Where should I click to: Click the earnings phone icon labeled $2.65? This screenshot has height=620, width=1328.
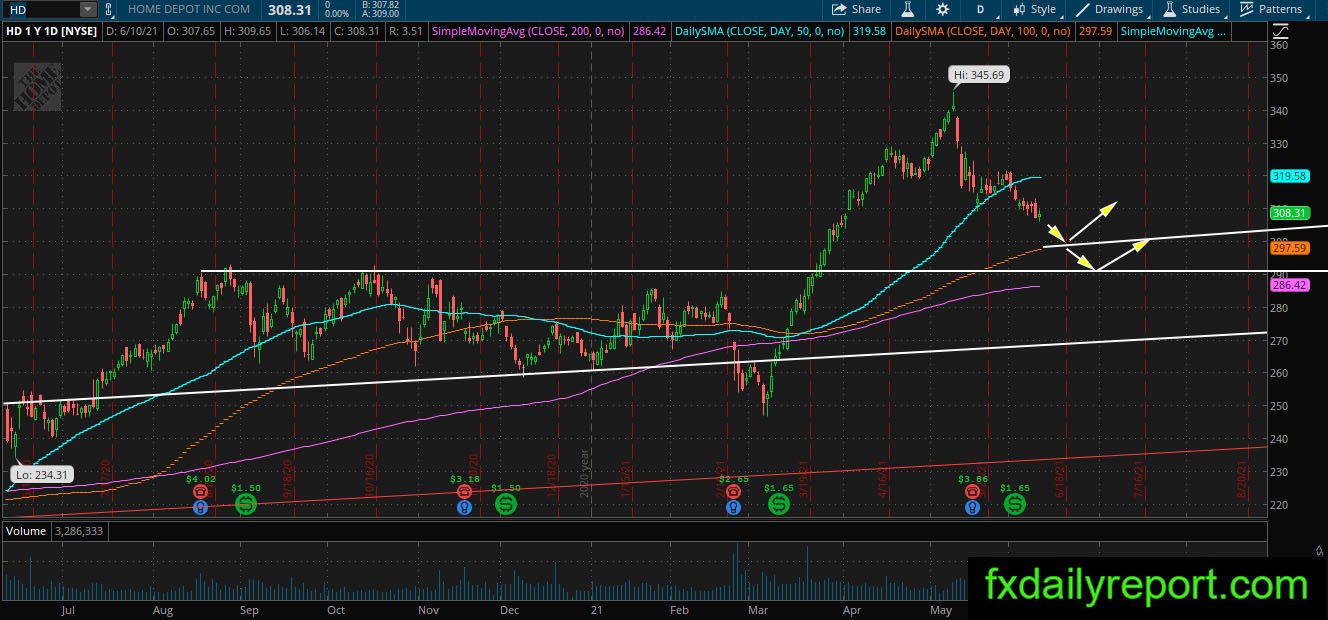(x=733, y=492)
